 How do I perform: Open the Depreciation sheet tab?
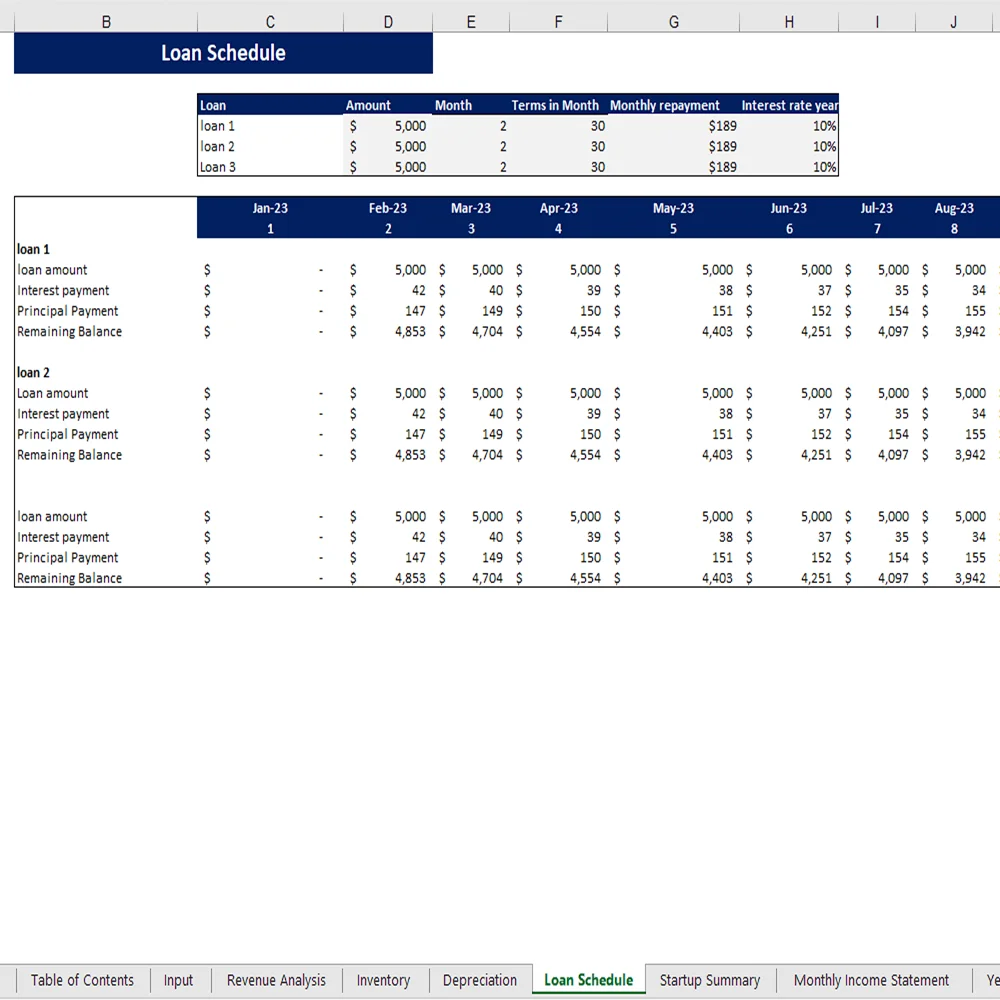(x=480, y=980)
